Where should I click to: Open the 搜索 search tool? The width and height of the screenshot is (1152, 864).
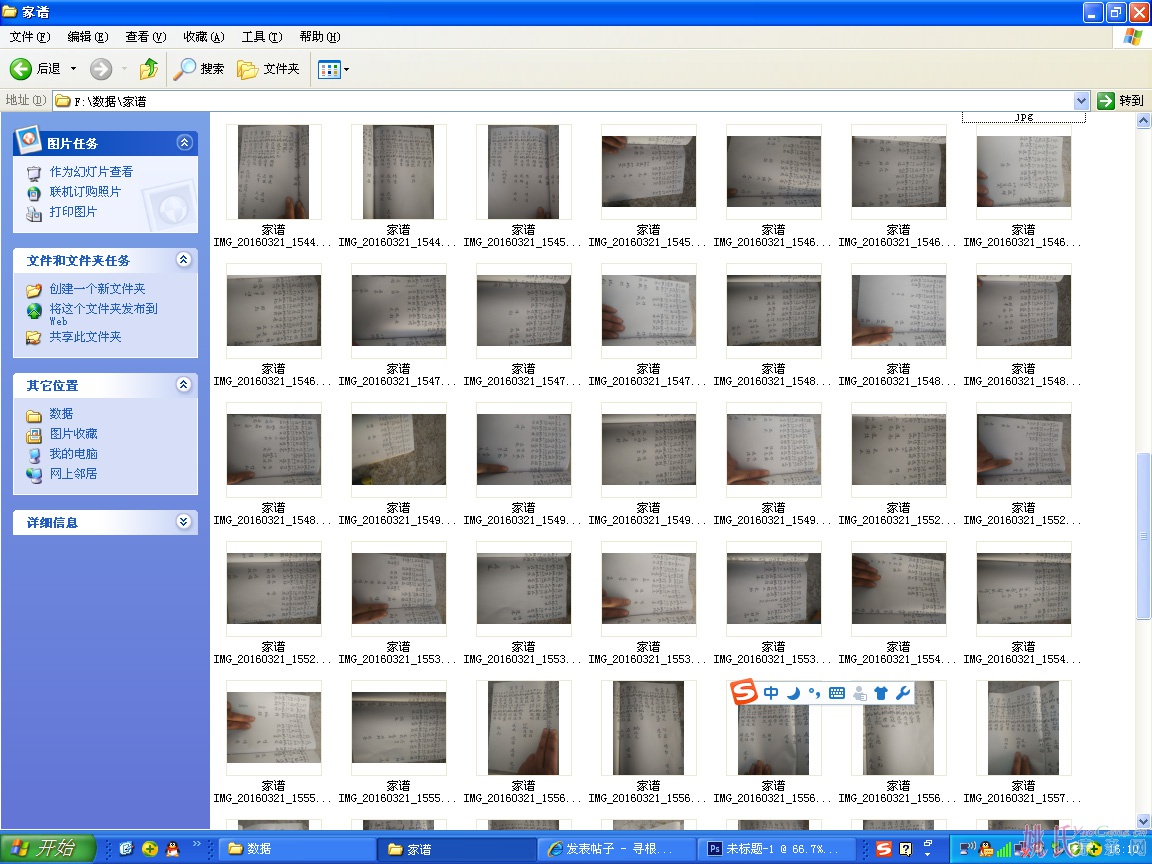198,69
